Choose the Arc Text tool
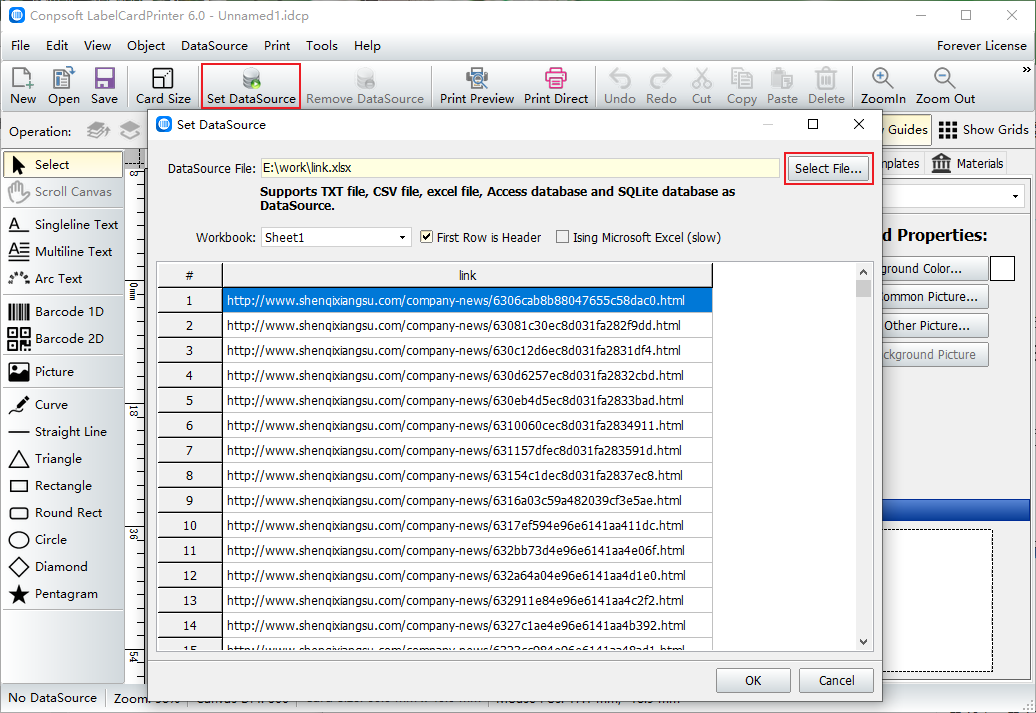The width and height of the screenshot is (1036, 713). (63, 279)
